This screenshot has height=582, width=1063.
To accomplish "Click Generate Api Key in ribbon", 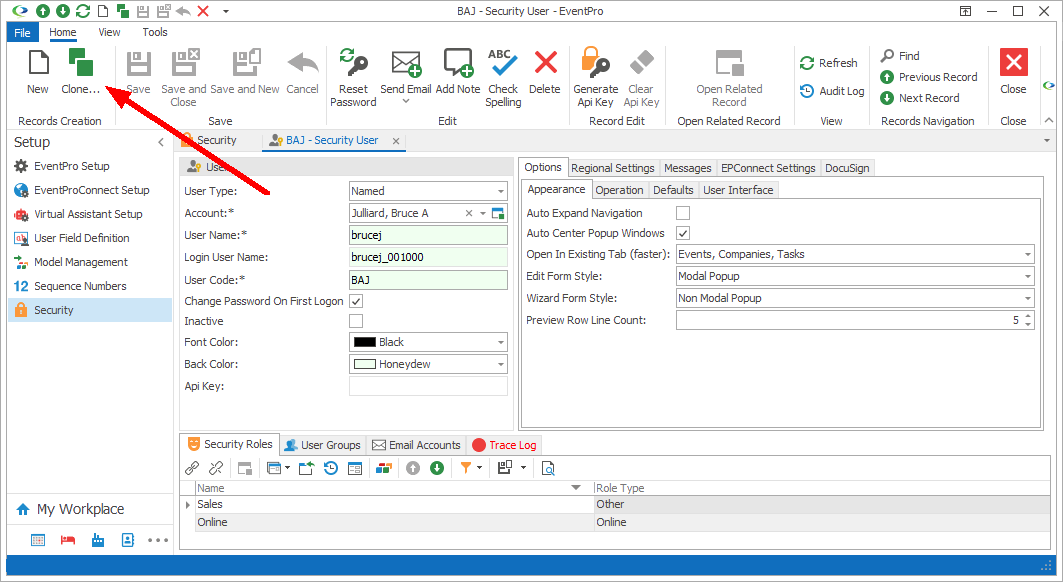I will [x=596, y=77].
